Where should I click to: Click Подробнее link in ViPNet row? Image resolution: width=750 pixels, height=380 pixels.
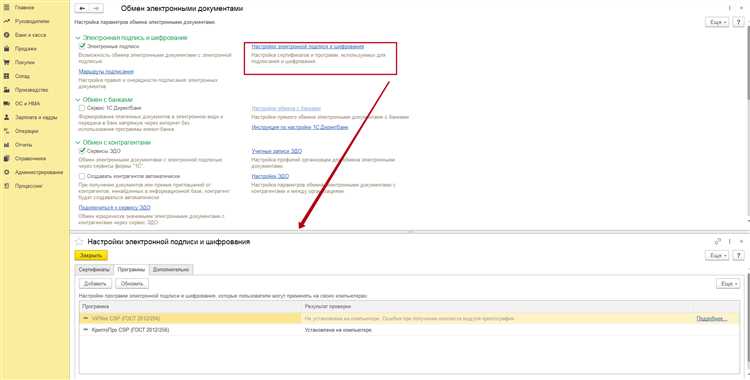click(x=712, y=318)
